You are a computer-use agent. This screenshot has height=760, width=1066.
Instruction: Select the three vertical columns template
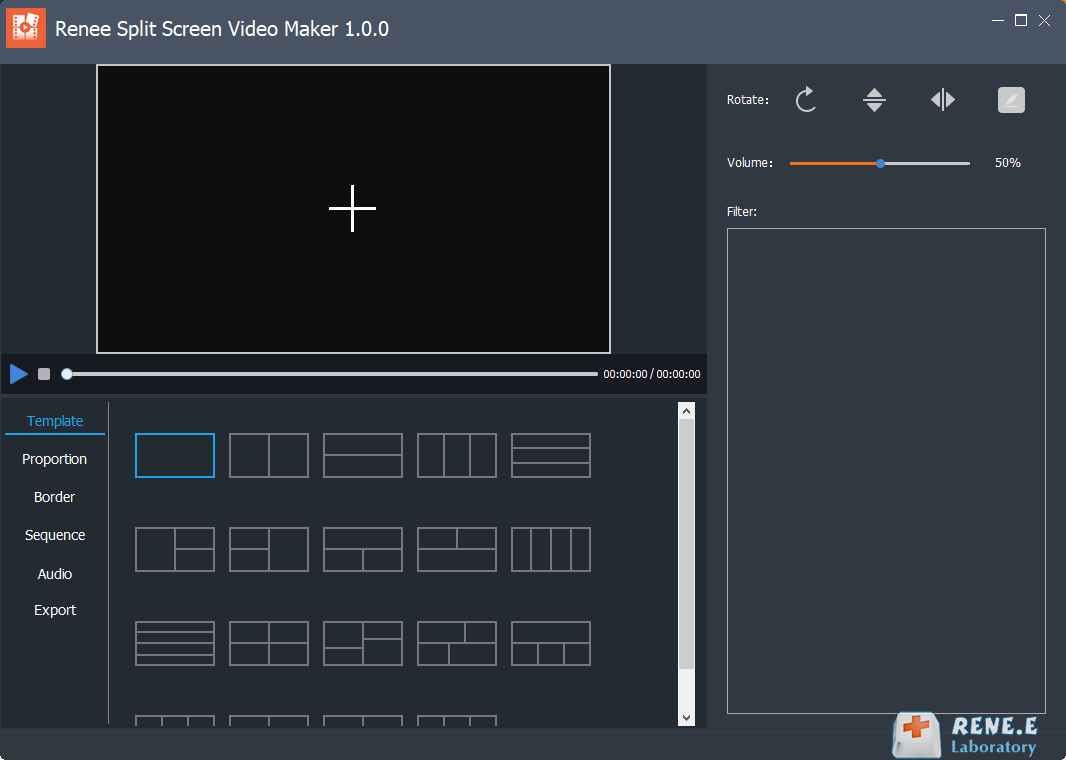click(457, 455)
